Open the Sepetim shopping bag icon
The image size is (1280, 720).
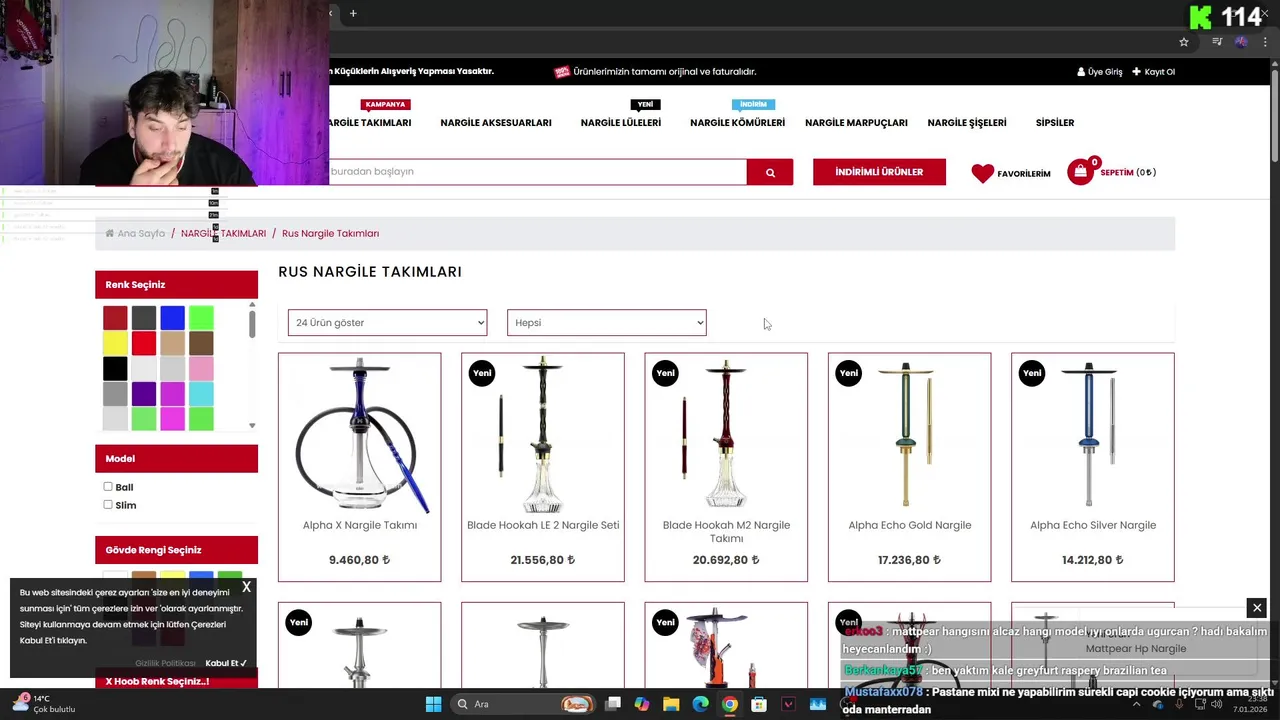click(1080, 172)
